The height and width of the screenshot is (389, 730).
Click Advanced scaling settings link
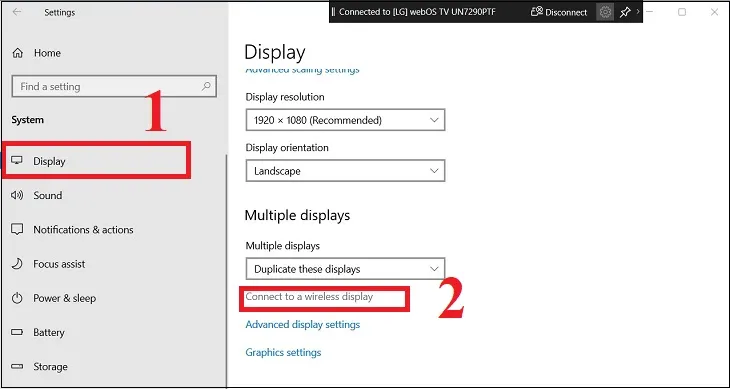tap(303, 70)
